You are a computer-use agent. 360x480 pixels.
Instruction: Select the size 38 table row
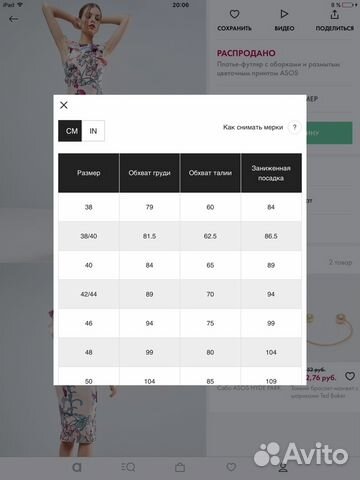click(x=180, y=207)
